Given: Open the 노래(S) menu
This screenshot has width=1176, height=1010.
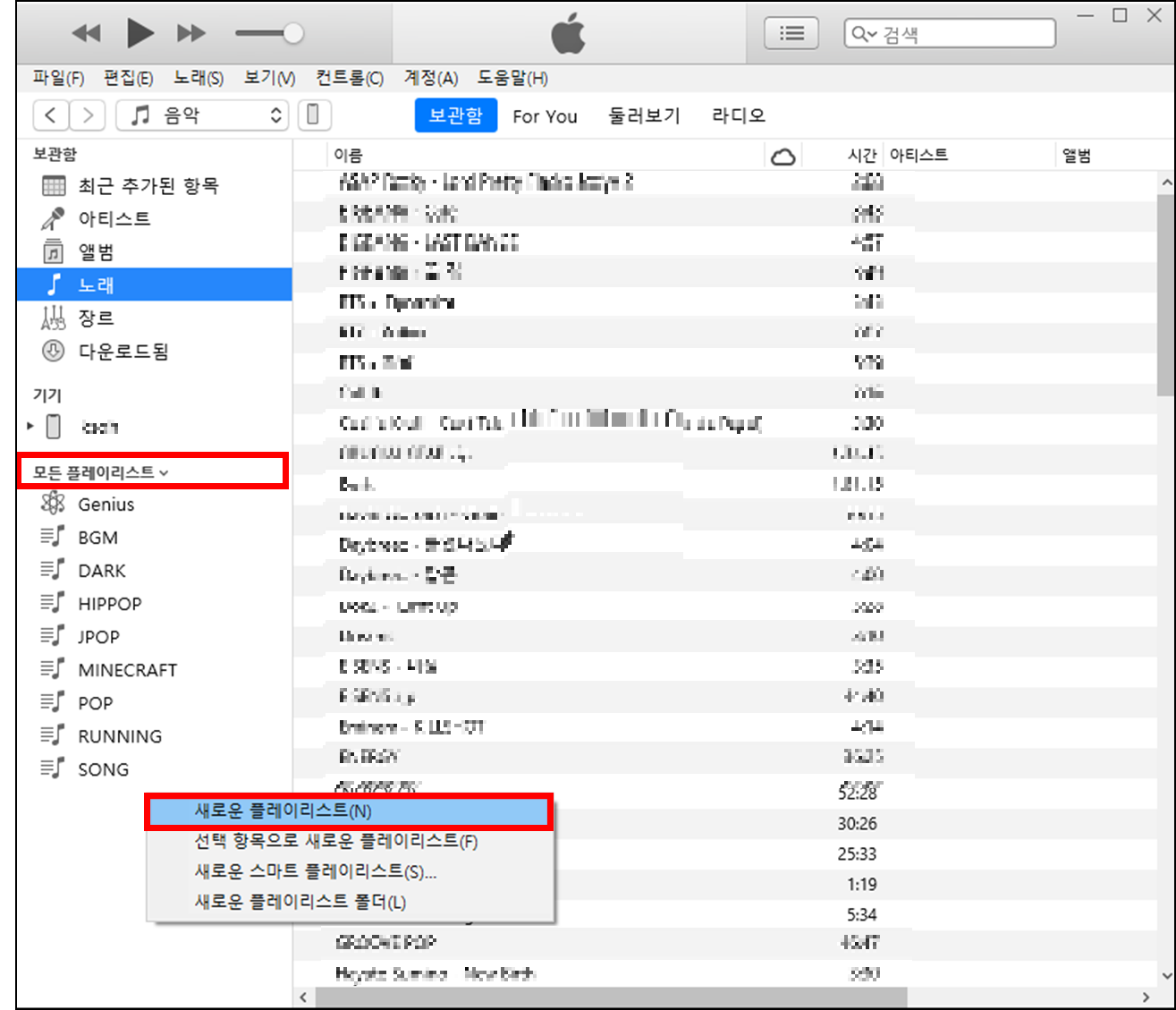Looking at the screenshot, I should pyautogui.click(x=199, y=79).
